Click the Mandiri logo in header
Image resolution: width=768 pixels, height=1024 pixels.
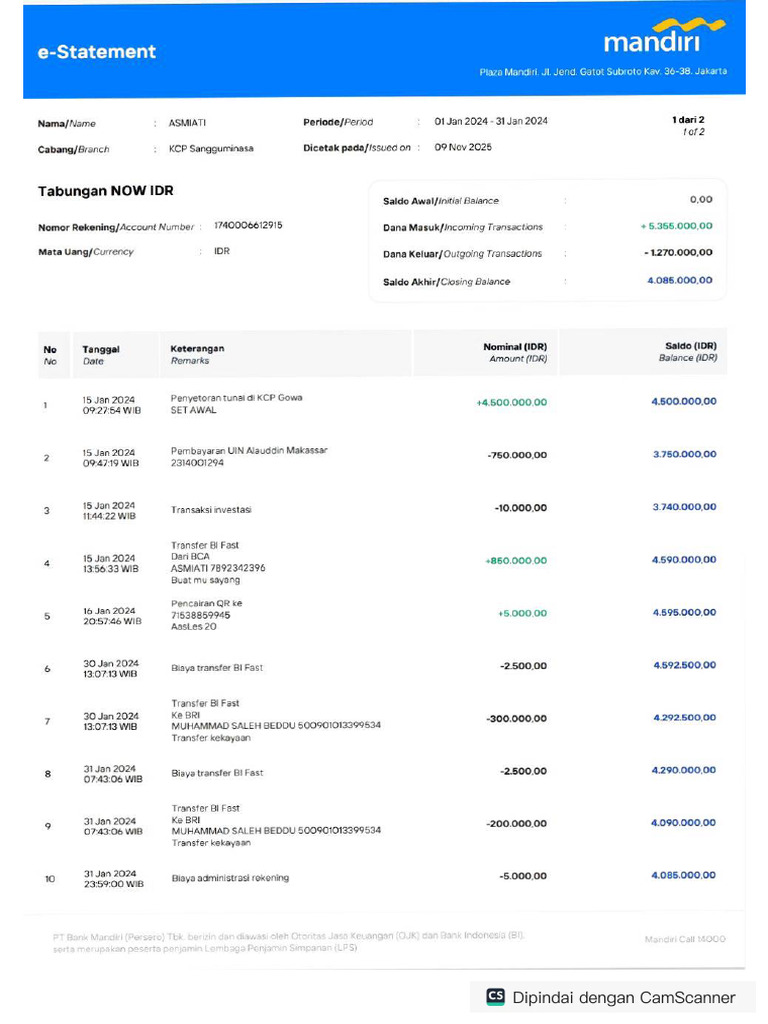tap(664, 35)
